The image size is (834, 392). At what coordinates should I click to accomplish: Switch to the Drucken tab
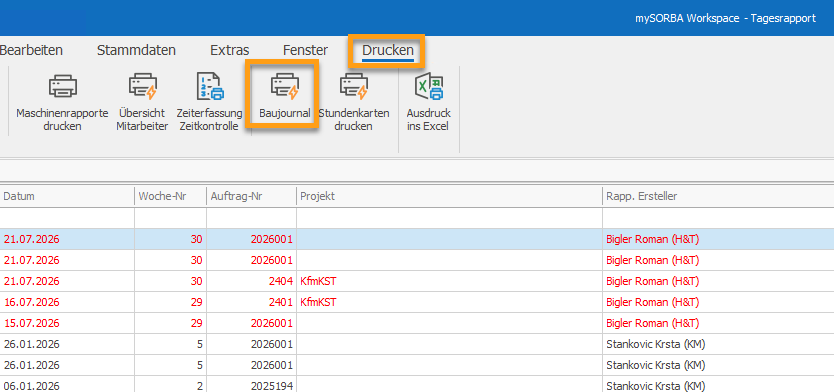(388, 51)
